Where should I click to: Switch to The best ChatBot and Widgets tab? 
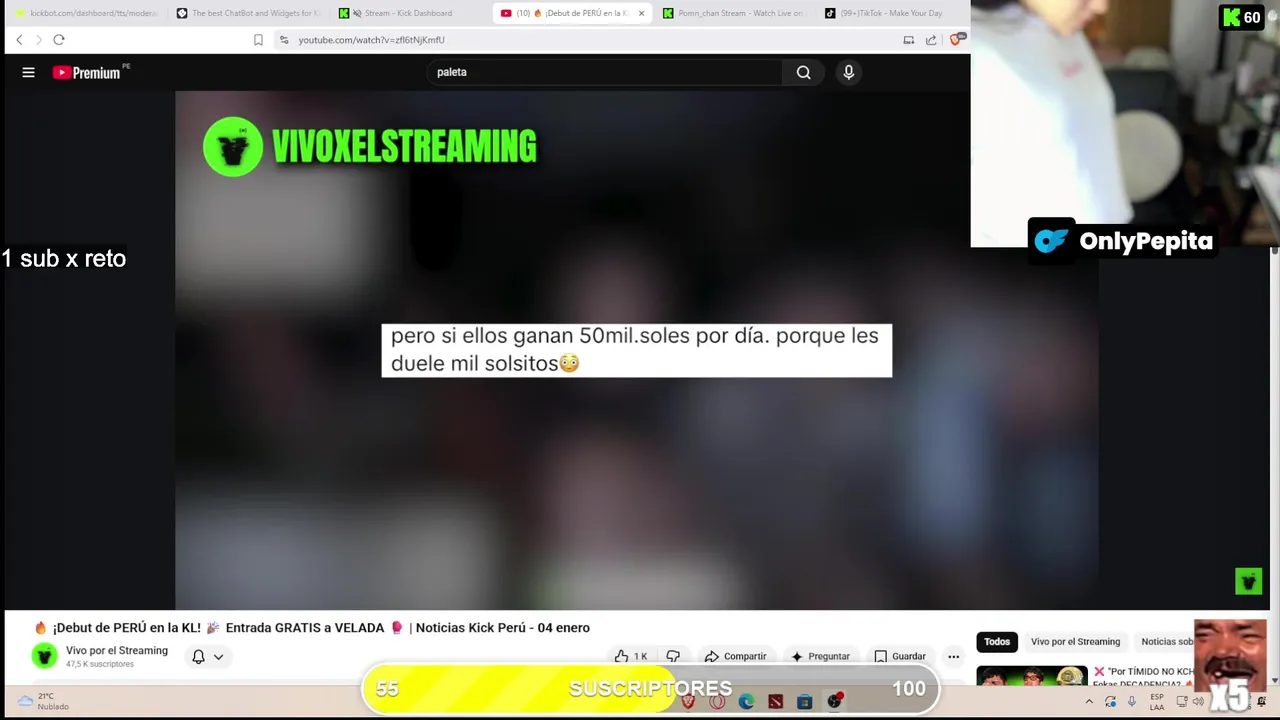click(249, 13)
